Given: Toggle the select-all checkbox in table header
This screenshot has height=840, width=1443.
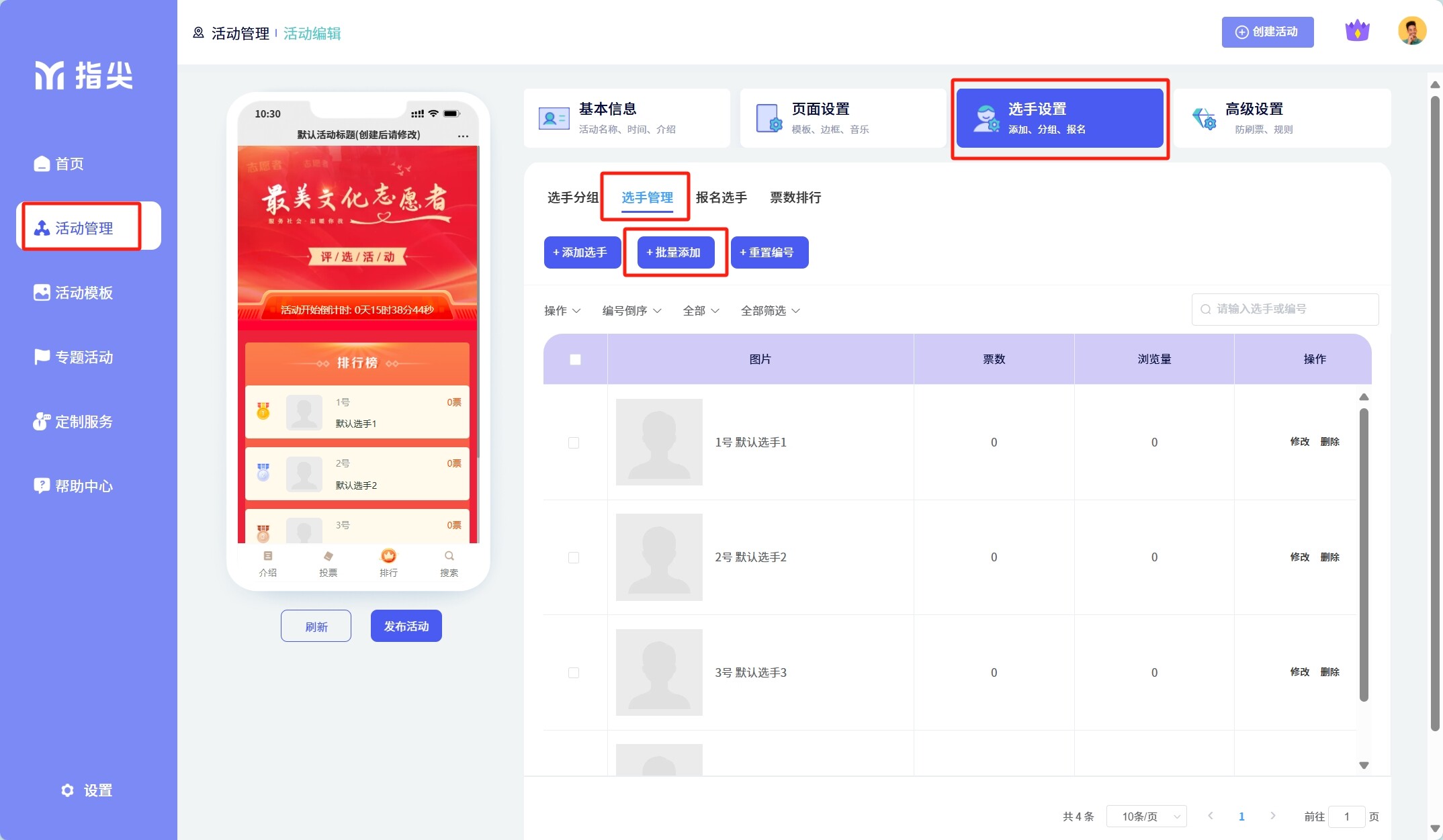Looking at the screenshot, I should pos(575,359).
